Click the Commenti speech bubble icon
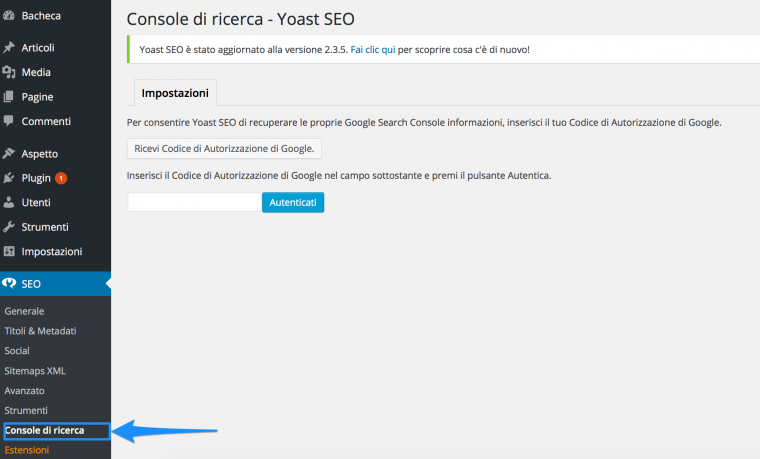The width and height of the screenshot is (760, 459). pyautogui.click(x=9, y=121)
